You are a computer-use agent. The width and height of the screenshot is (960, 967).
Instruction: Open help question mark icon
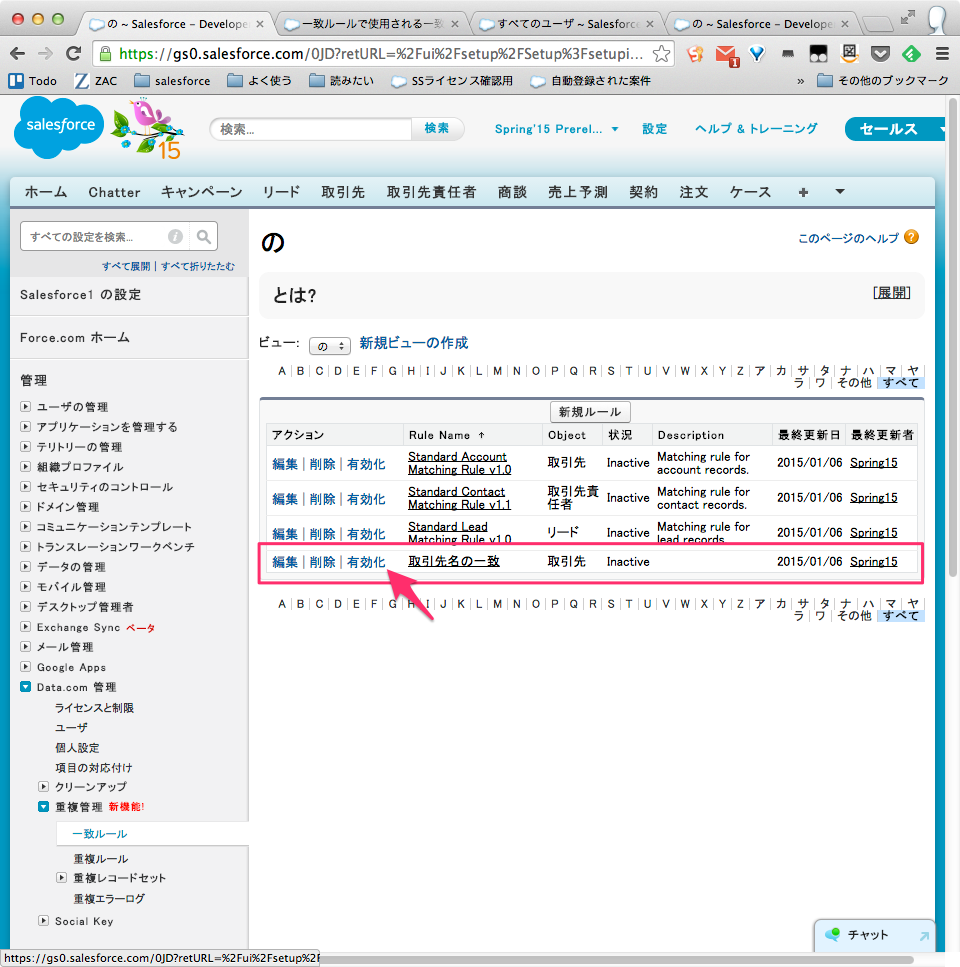[911, 237]
